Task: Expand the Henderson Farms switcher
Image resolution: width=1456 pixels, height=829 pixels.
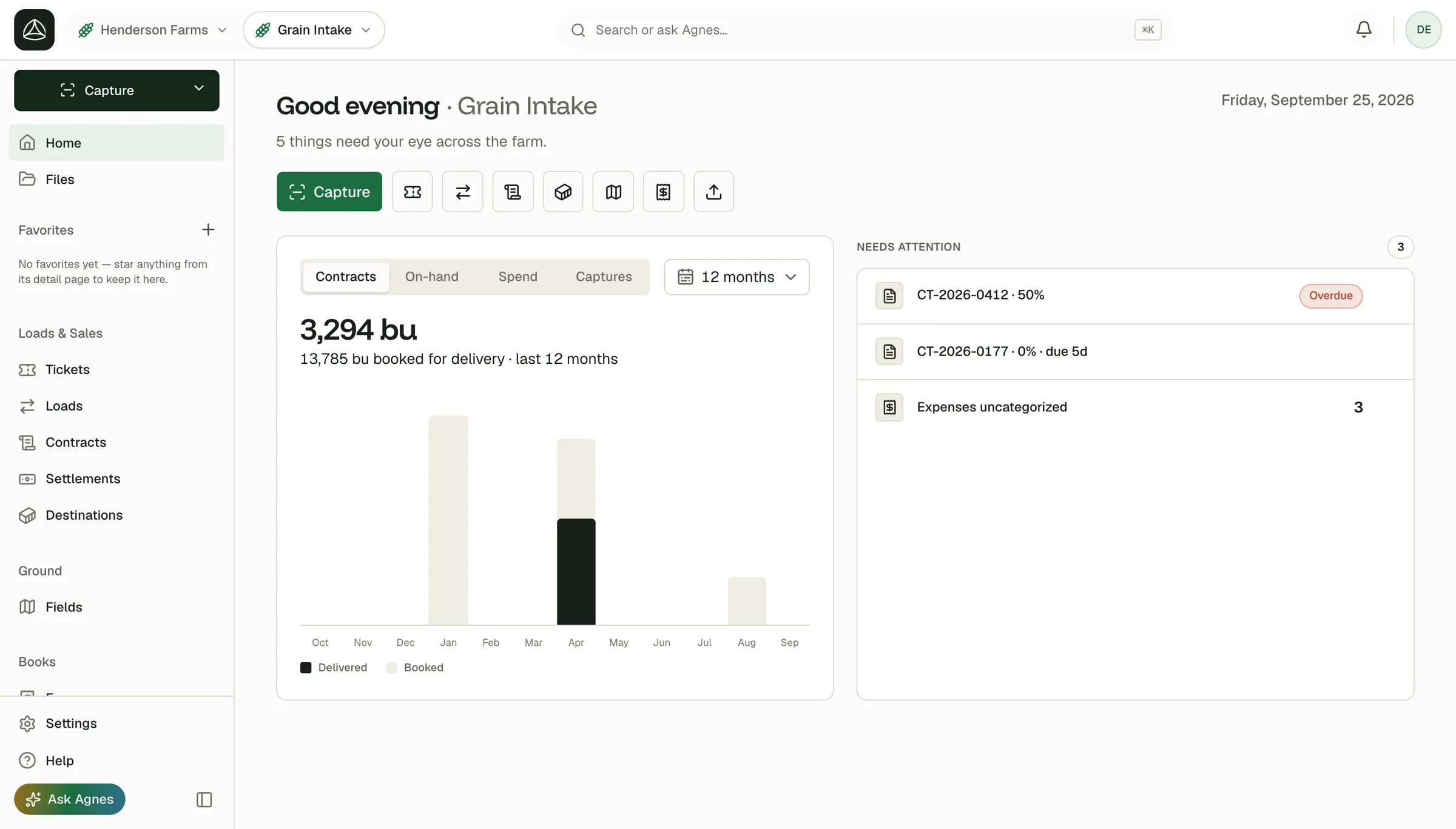Action: pyautogui.click(x=153, y=30)
